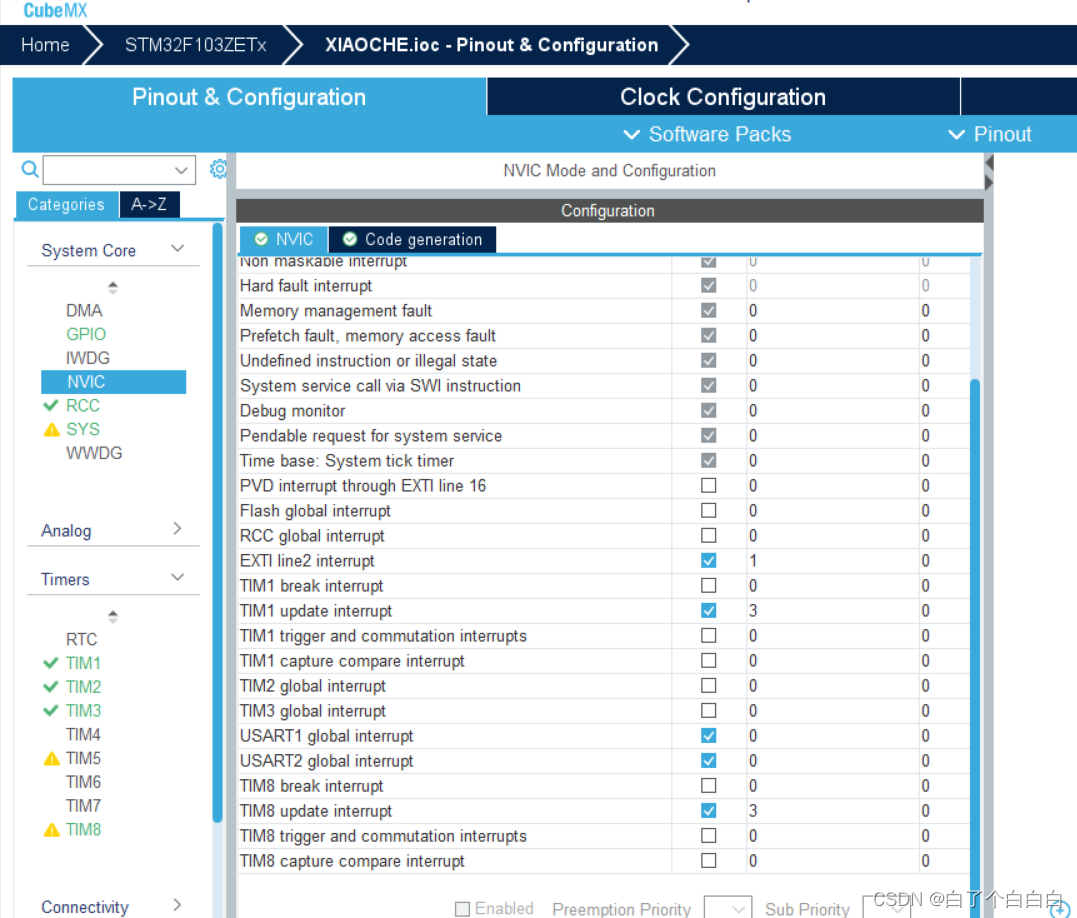1077x918 pixels.
Task: Select the Categories tab
Action: (66, 205)
